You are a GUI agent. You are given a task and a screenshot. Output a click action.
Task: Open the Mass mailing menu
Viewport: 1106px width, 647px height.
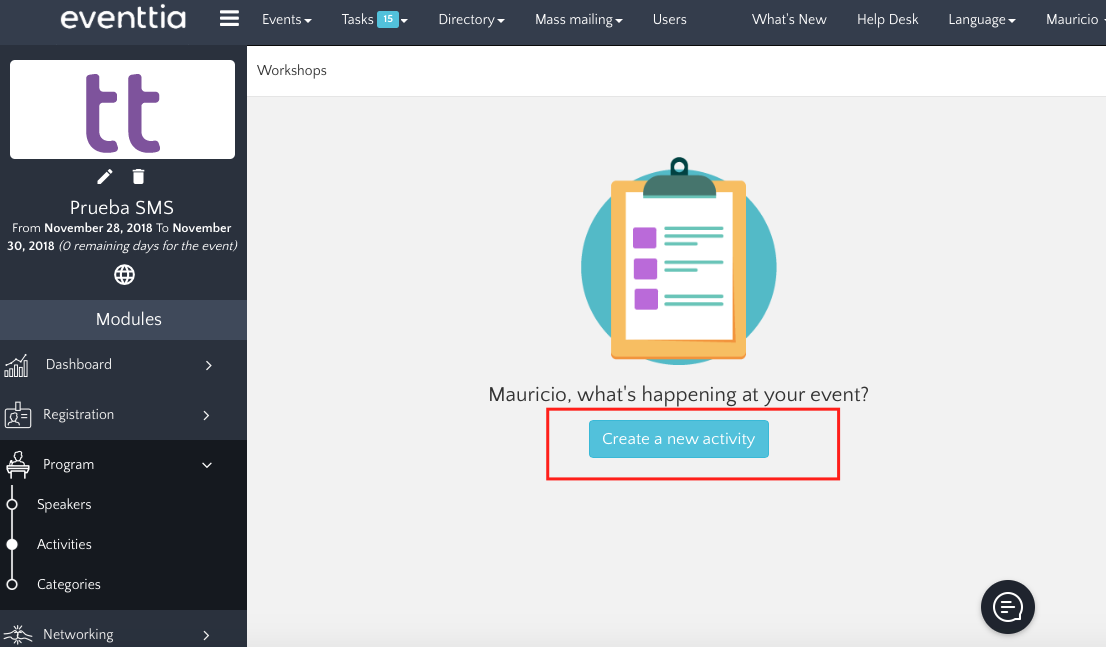pos(579,19)
